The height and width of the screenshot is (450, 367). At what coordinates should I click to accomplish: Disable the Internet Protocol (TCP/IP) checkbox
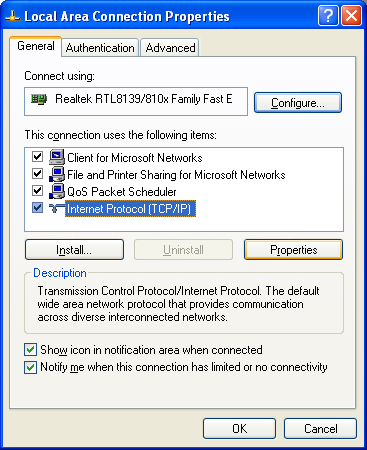[x=37, y=208]
